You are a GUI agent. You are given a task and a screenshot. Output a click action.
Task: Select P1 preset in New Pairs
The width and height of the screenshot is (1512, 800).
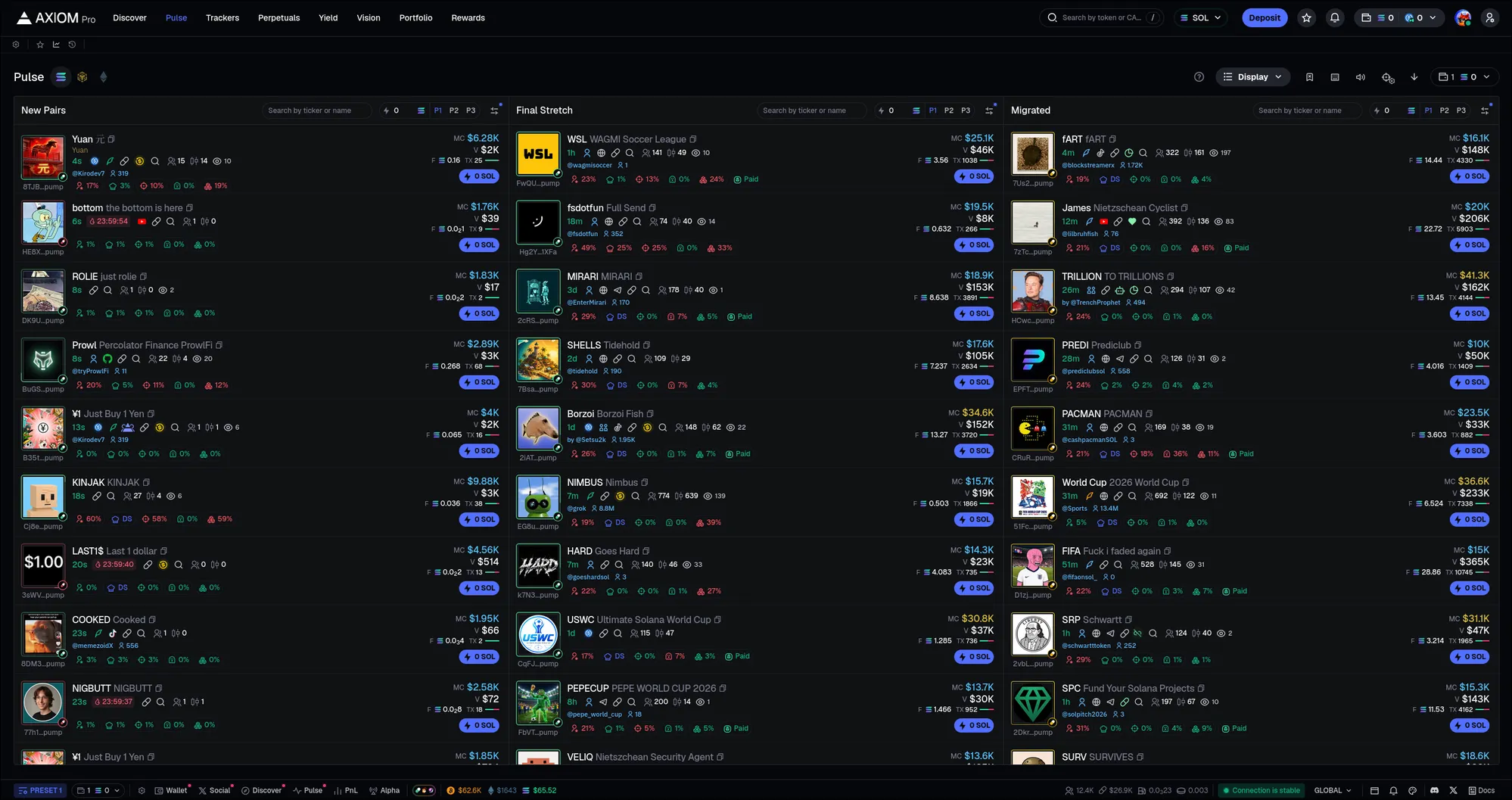(x=437, y=111)
